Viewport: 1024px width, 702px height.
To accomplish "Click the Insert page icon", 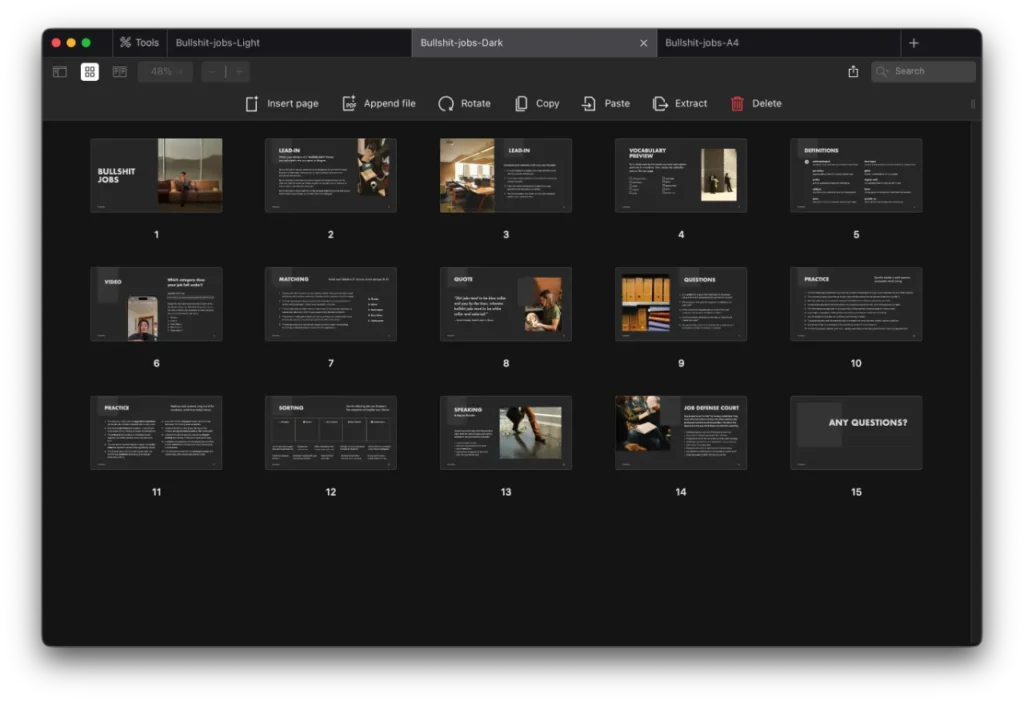I will pyautogui.click(x=253, y=103).
